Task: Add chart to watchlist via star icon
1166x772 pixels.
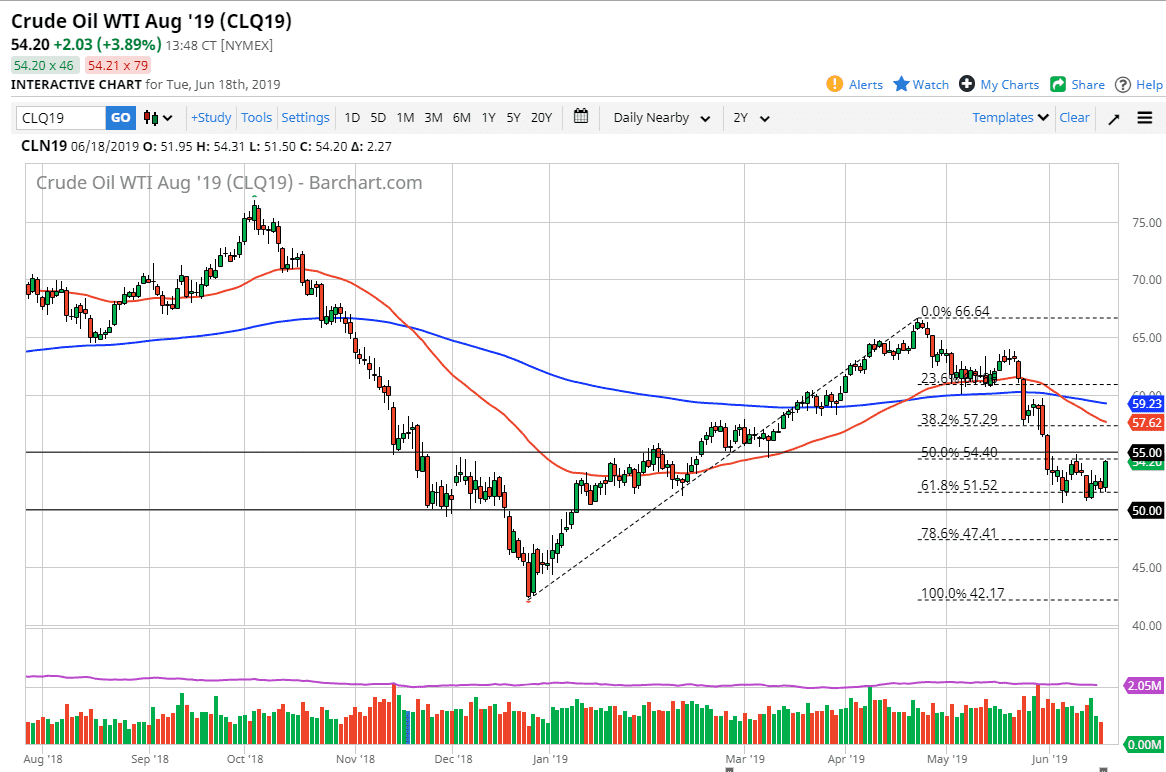Action: [x=902, y=84]
